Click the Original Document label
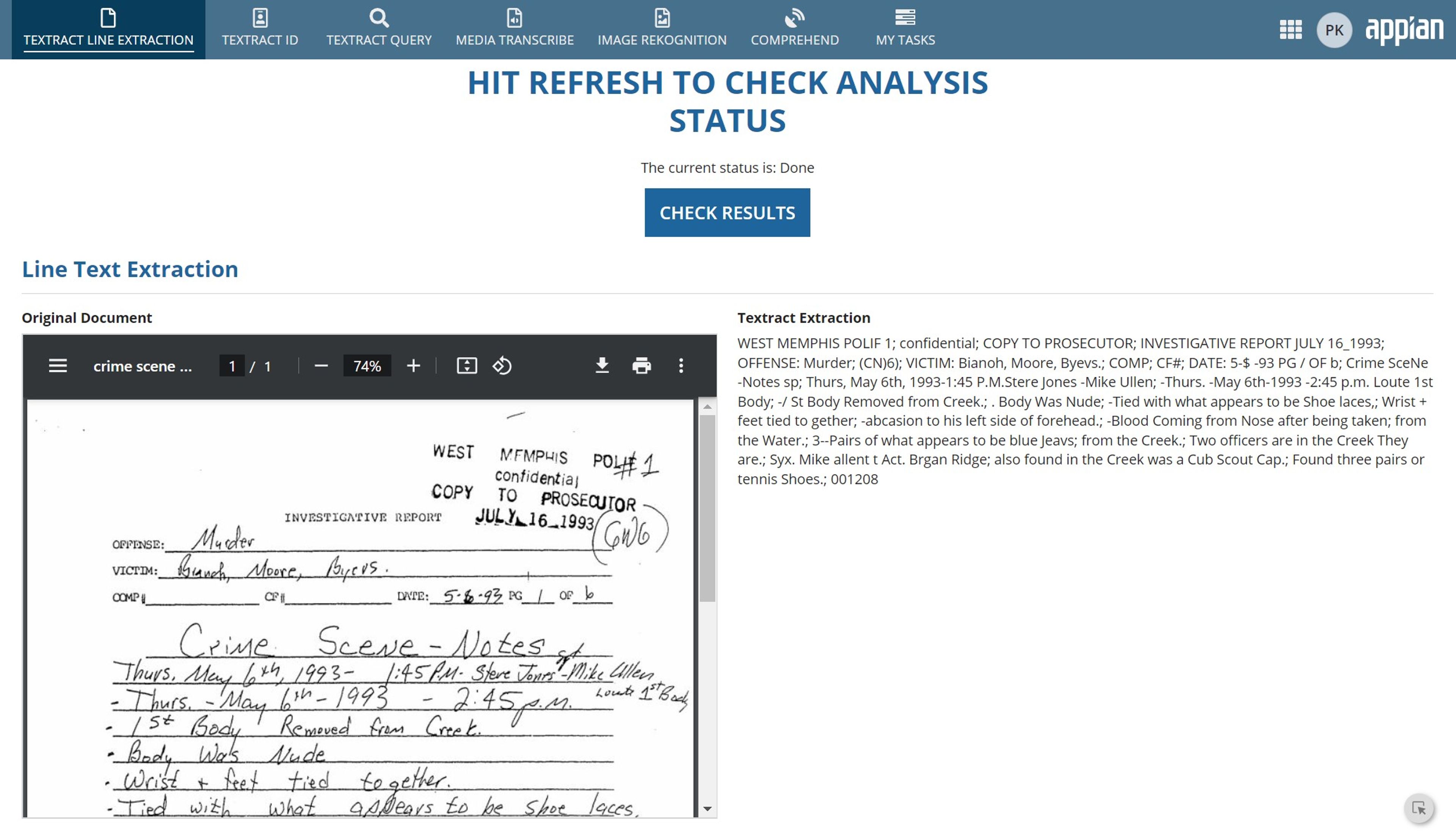This screenshot has height=839, width=1456. [87, 317]
